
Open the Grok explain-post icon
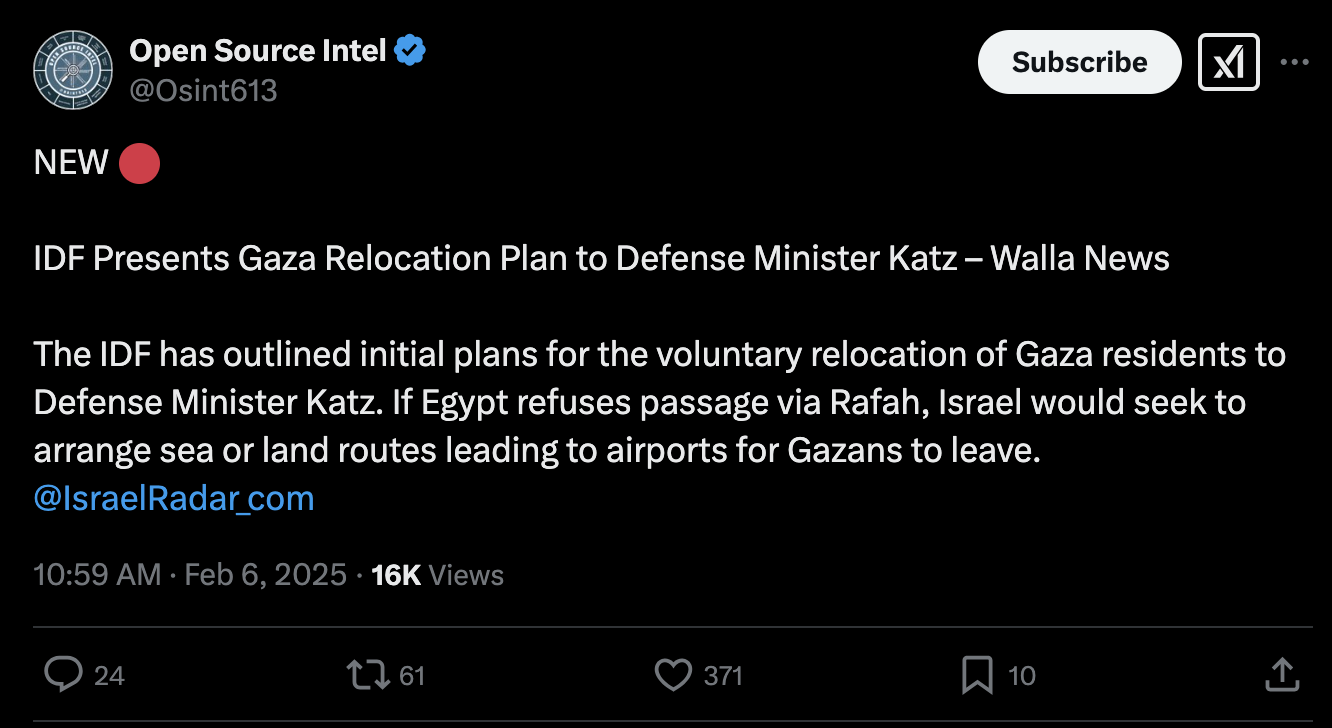tap(1228, 62)
